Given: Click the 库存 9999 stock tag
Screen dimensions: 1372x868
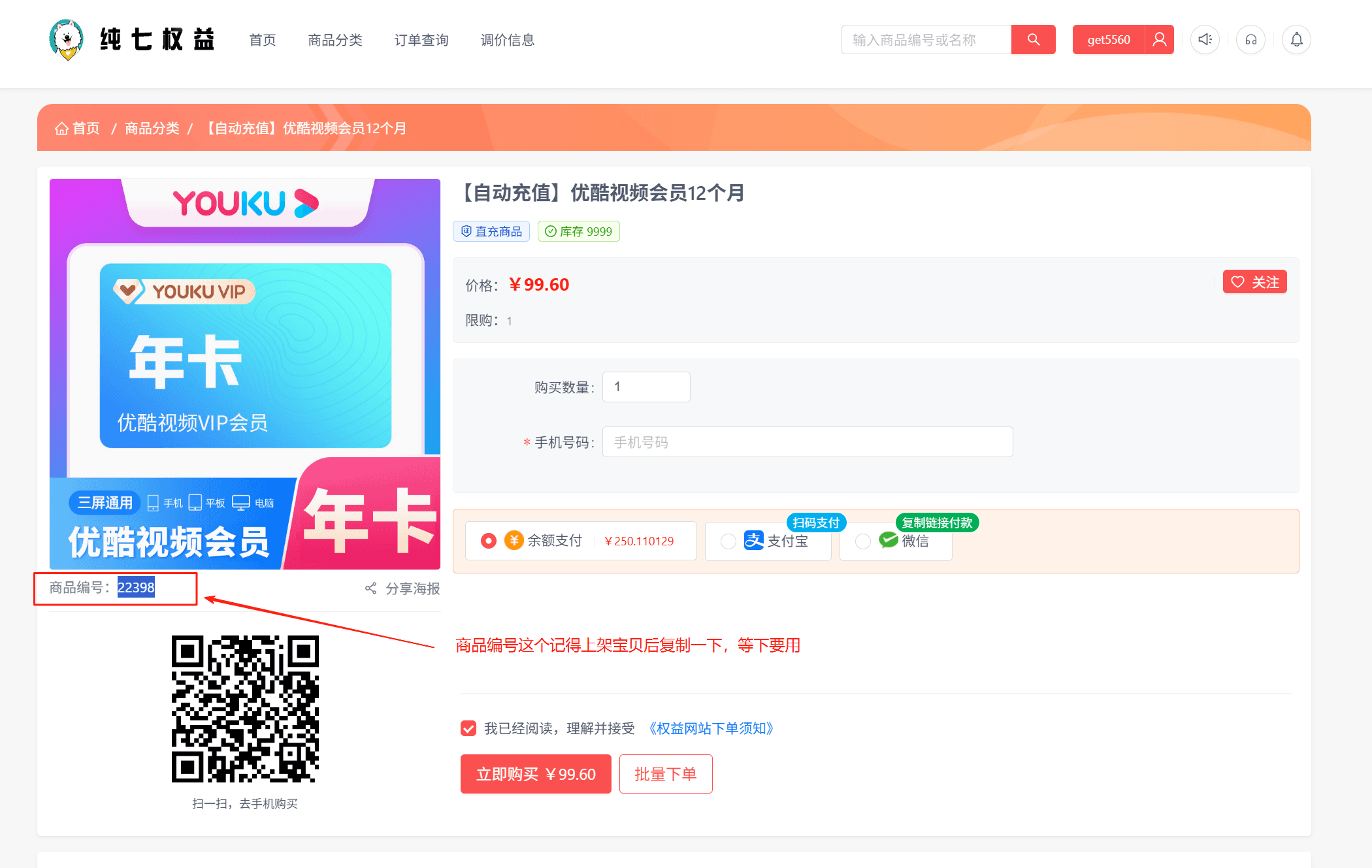Looking at the screenshot, I should click(x=579, y=231).
